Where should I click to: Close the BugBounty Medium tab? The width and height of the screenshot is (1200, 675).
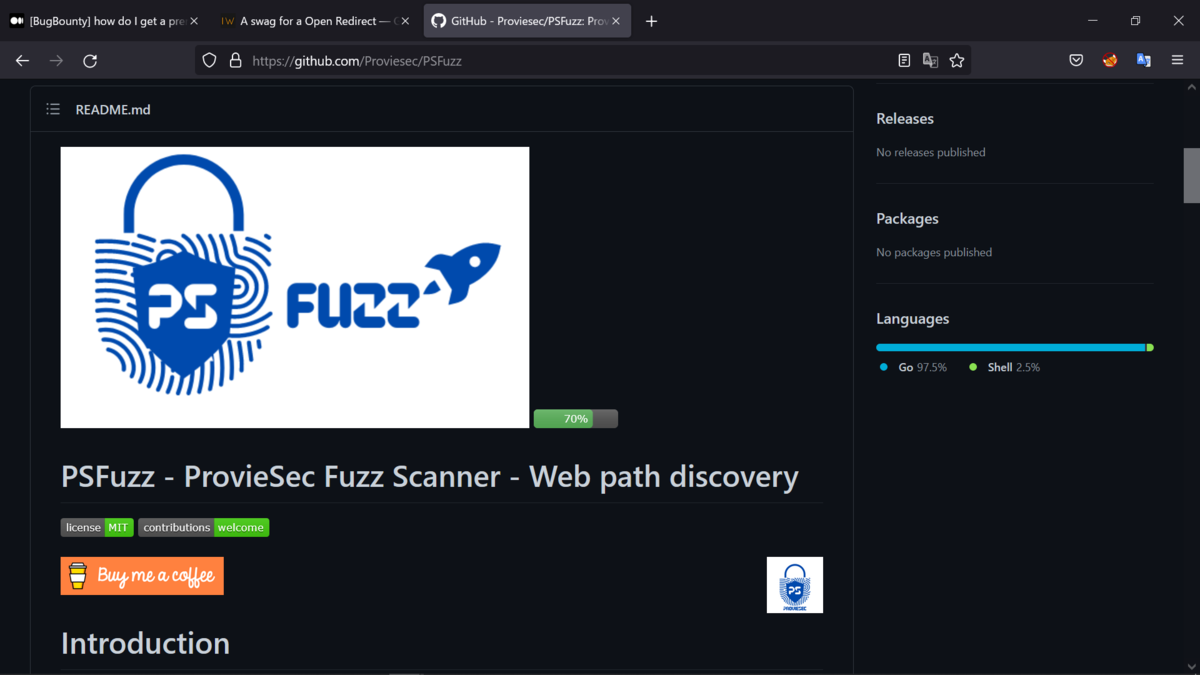(x=194, y=21)
